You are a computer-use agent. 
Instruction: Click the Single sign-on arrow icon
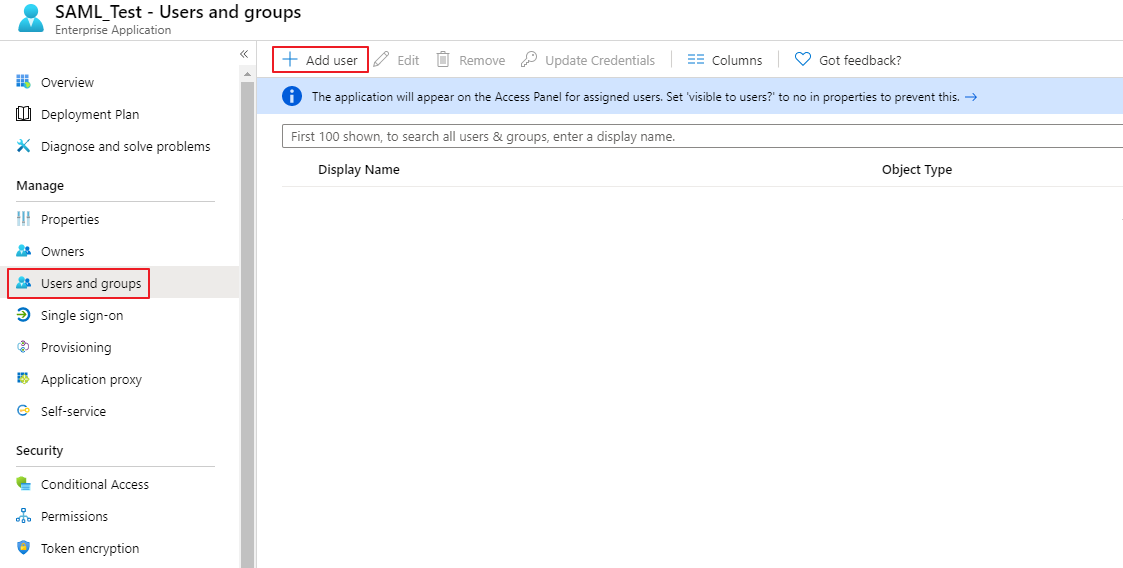click(x=23, y=315)
